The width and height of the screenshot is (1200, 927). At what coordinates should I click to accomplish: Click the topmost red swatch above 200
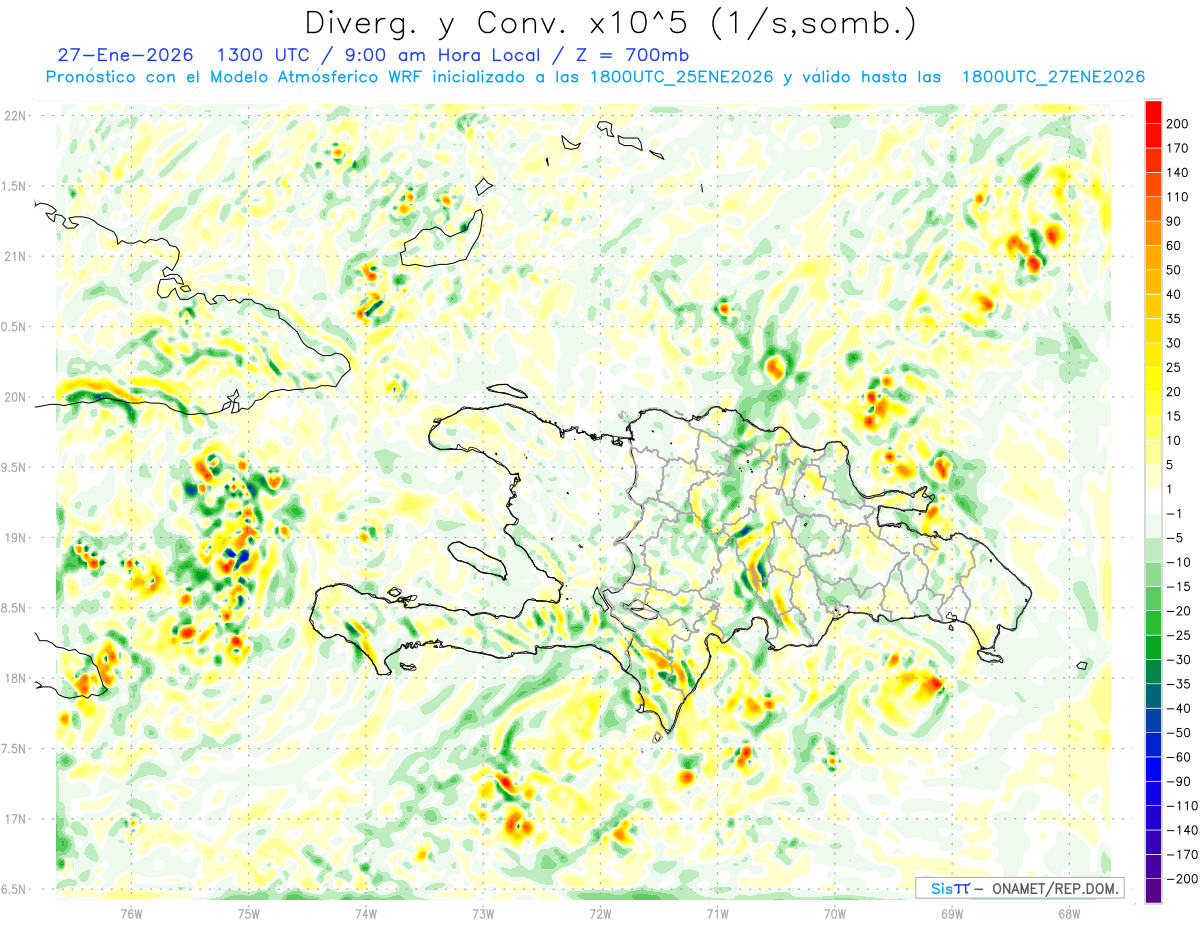point(1154,111)
